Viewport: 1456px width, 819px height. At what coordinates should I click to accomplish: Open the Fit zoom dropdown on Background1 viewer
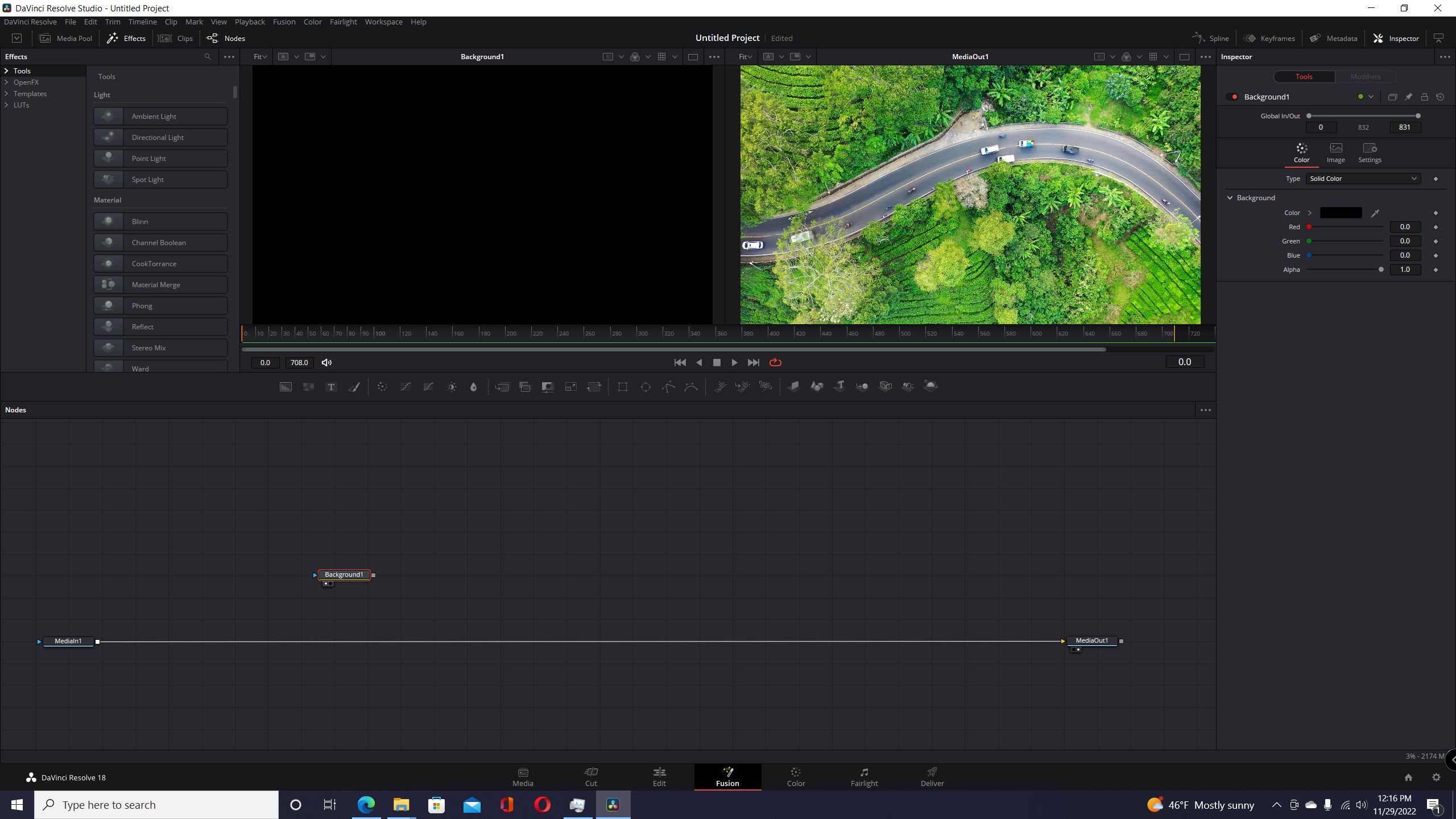(260, 57)
